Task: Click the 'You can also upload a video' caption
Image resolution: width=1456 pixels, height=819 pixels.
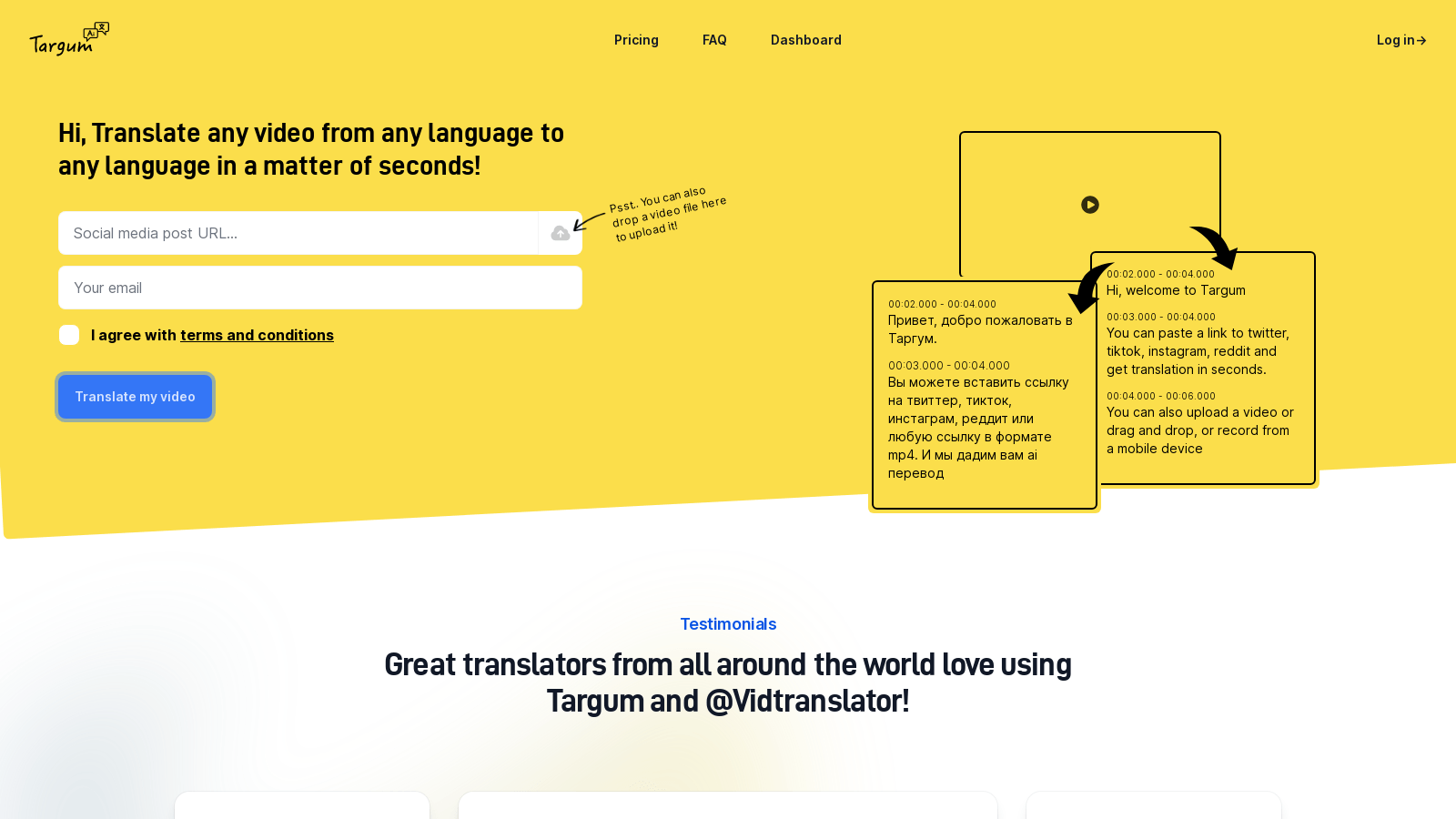Action: click(1200, 430)
